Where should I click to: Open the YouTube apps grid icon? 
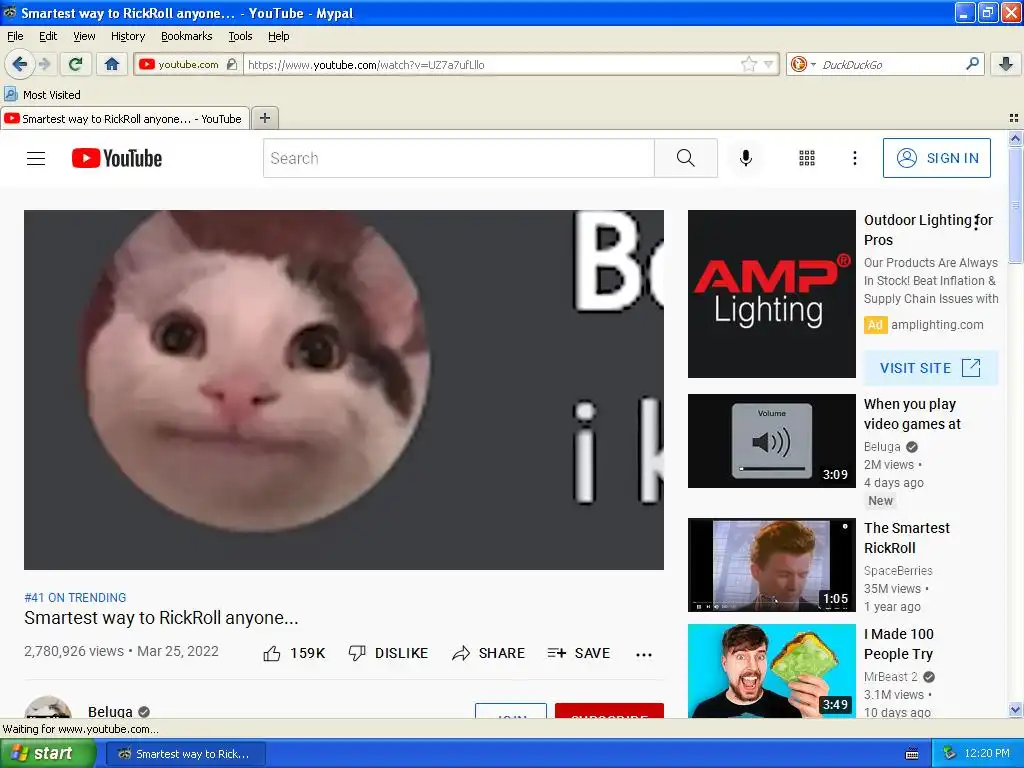coord(807,158)
